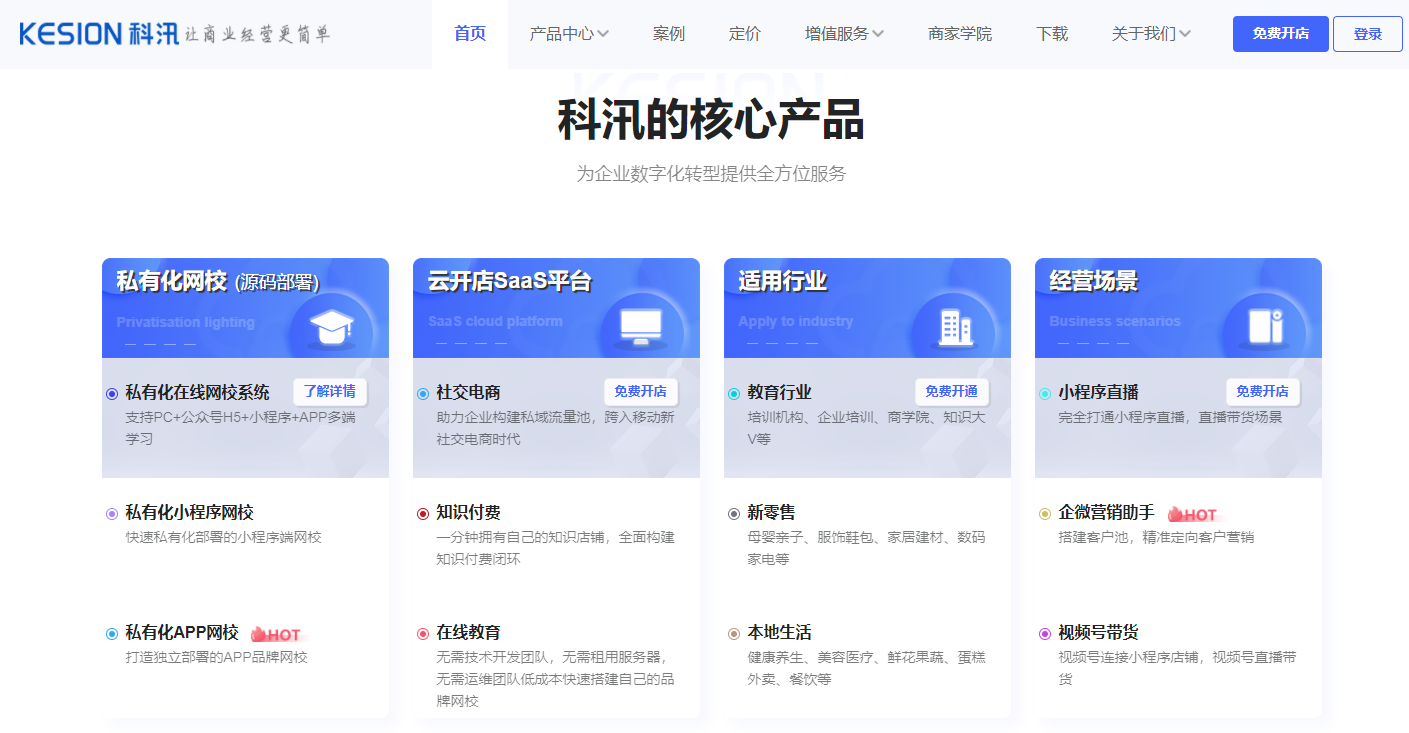Click text 快速私有化部署的小程序端网校
The height and width of the screenshot is (733, 1409).
[x=223, y=537]
